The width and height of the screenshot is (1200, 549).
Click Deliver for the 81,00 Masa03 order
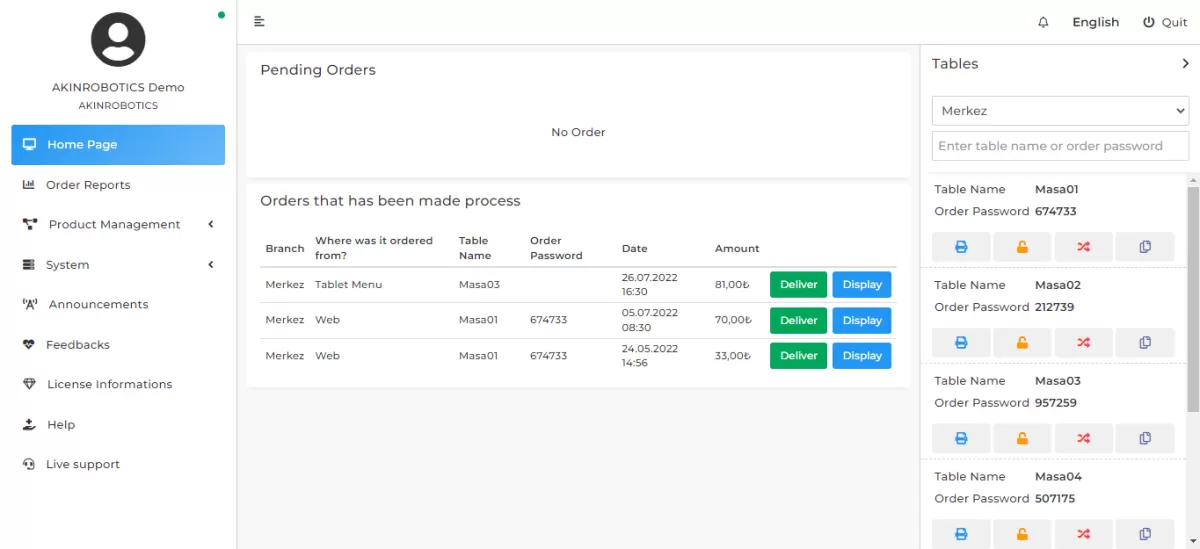point(798,285)
